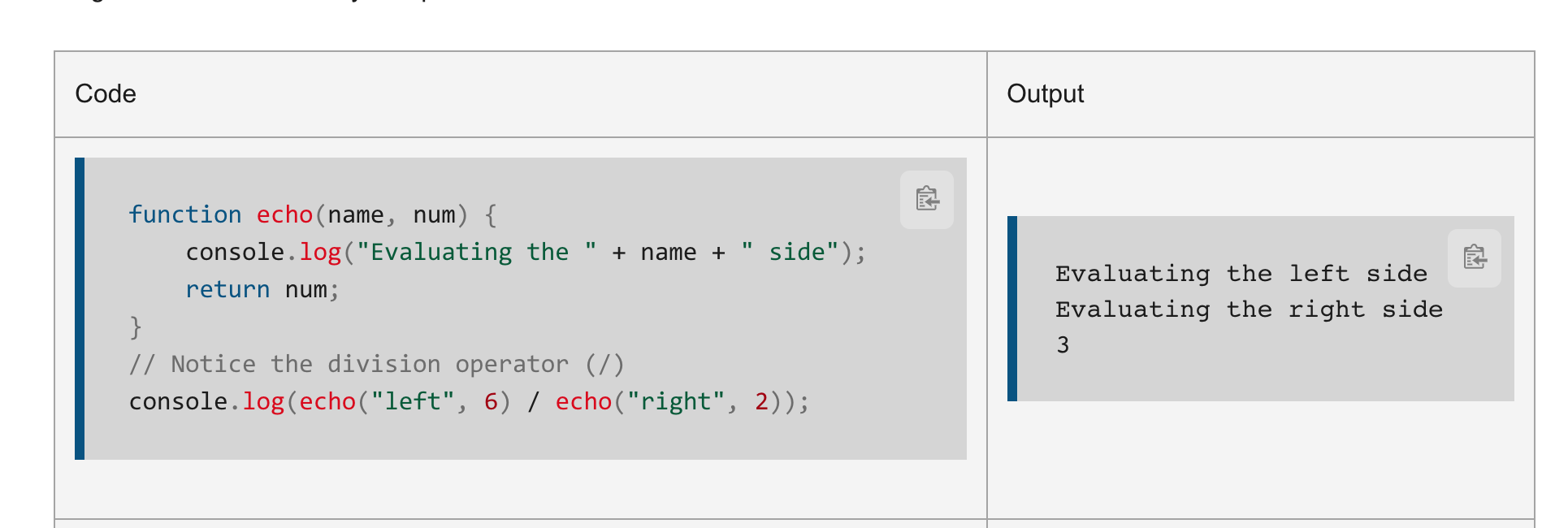Select the Code column header
1568x528 pixels.
pos(105,93)
